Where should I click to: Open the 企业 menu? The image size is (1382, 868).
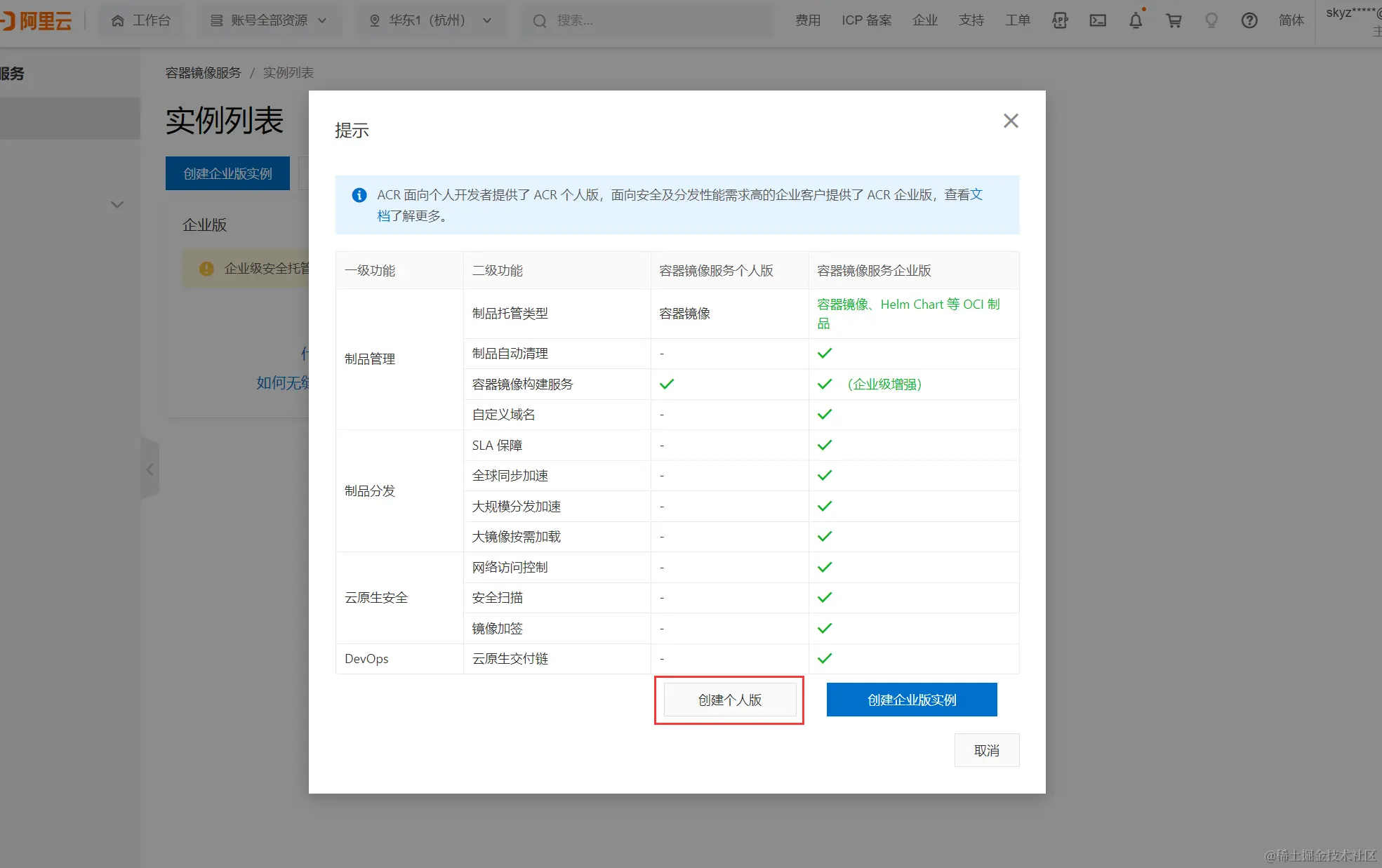[x=925, y=20]
